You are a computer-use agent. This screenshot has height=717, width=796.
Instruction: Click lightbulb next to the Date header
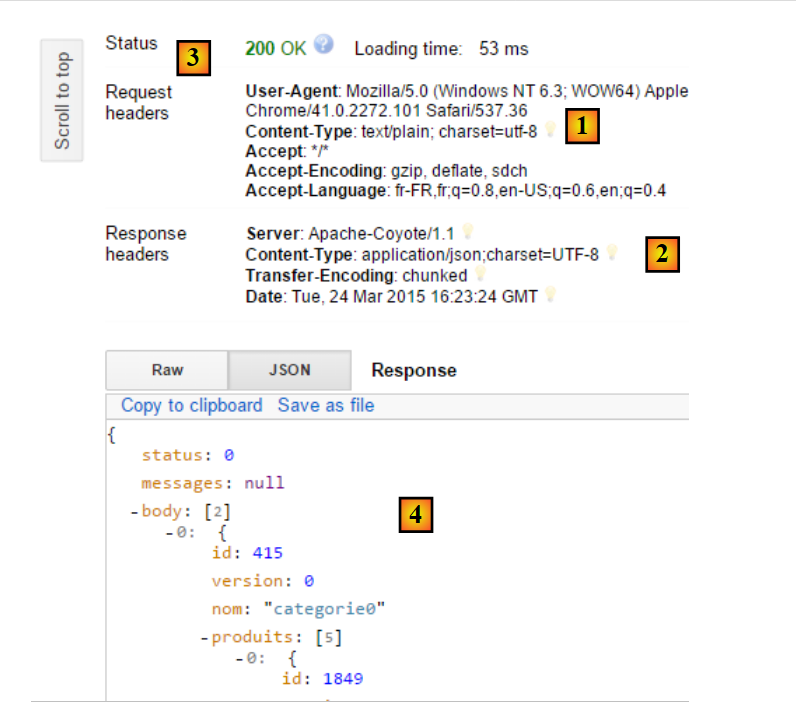point(550,296)
